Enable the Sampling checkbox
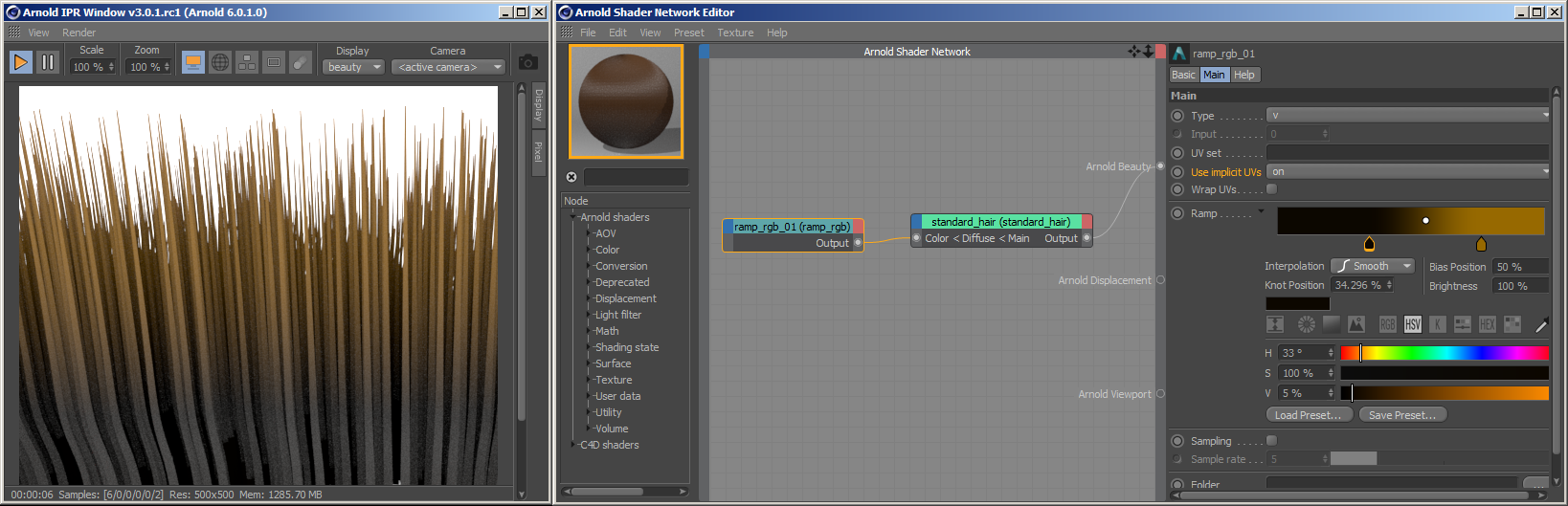The height and width of the screenshot is (506, 1568). [x=1271, y=441]
